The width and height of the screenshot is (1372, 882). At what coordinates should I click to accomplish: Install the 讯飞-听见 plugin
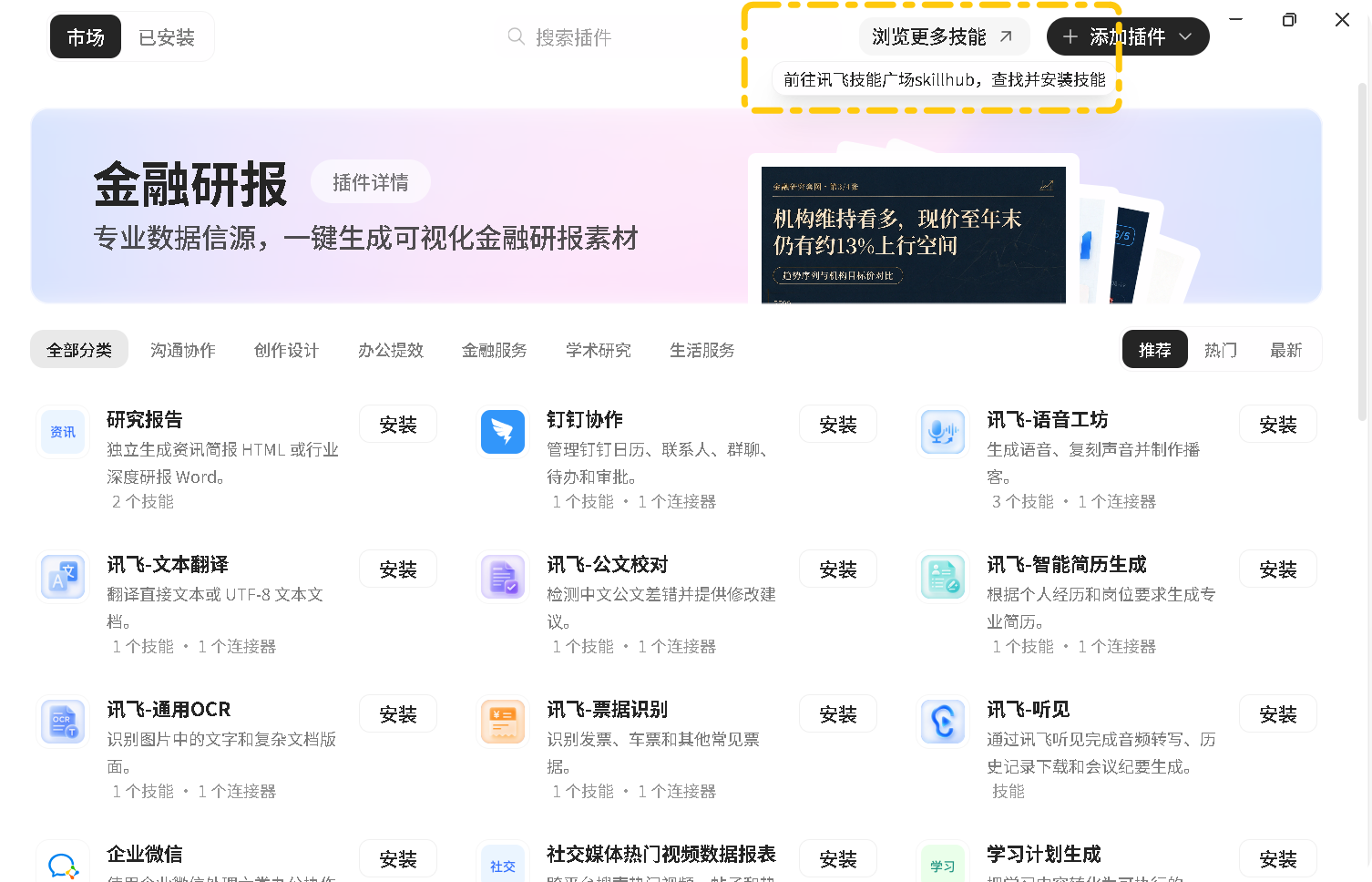(x=1278, y=714)
